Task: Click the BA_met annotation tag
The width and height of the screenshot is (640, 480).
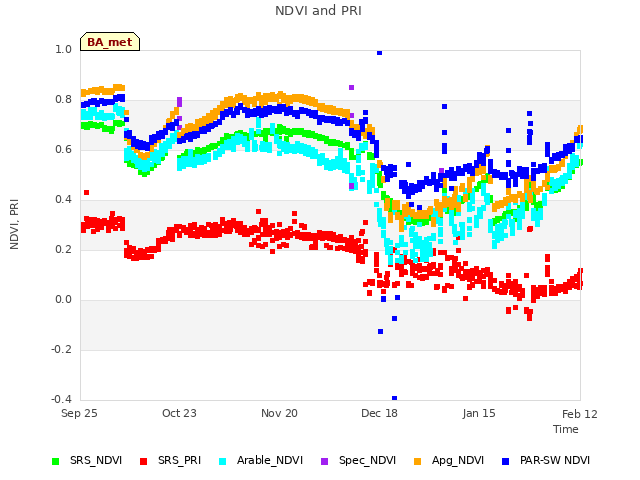Action: 110,42
